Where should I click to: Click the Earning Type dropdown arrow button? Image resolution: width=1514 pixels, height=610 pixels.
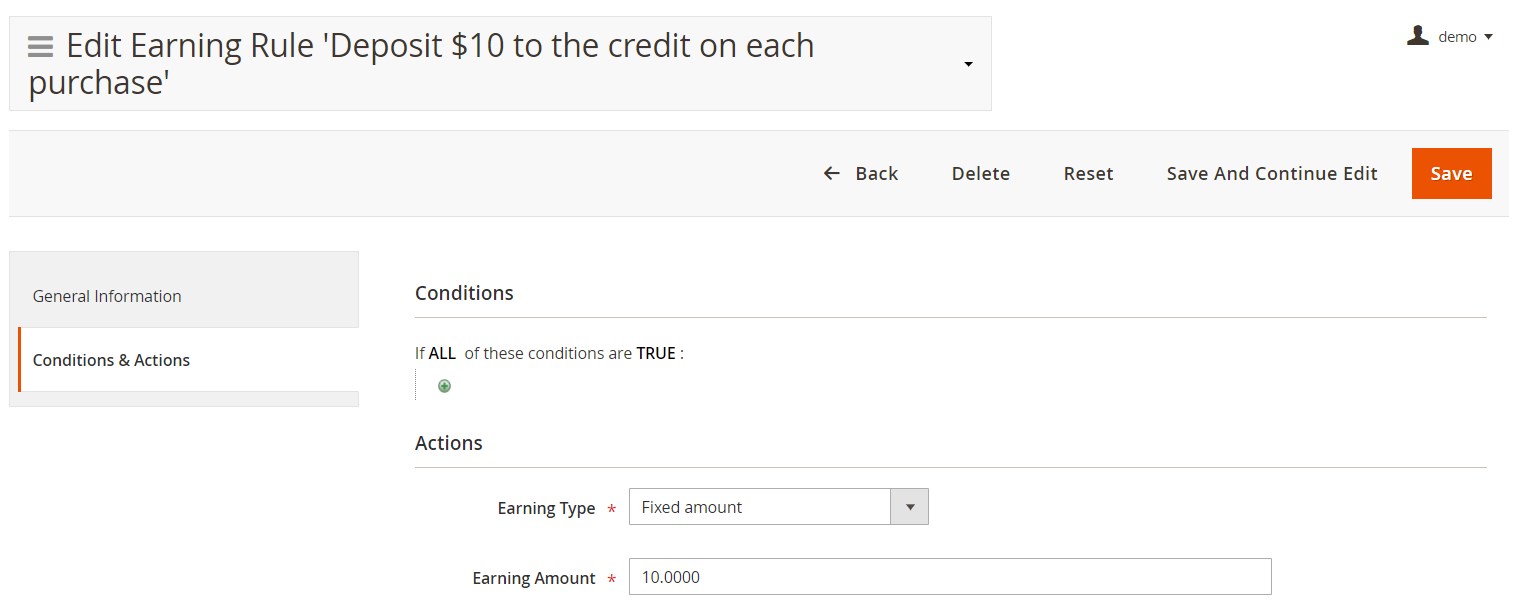pyautogui.click(x=909, y=507)
